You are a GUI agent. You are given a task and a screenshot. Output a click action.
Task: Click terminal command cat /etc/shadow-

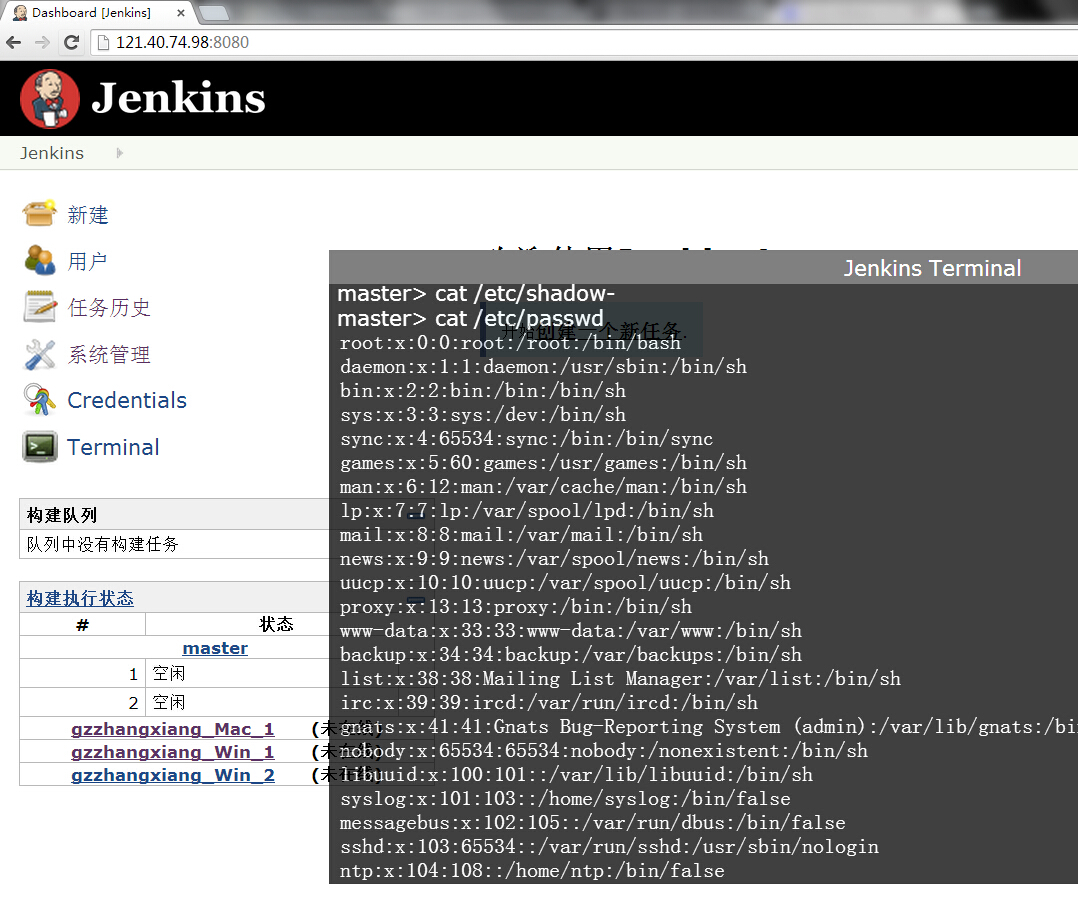(x=525, y=294)
